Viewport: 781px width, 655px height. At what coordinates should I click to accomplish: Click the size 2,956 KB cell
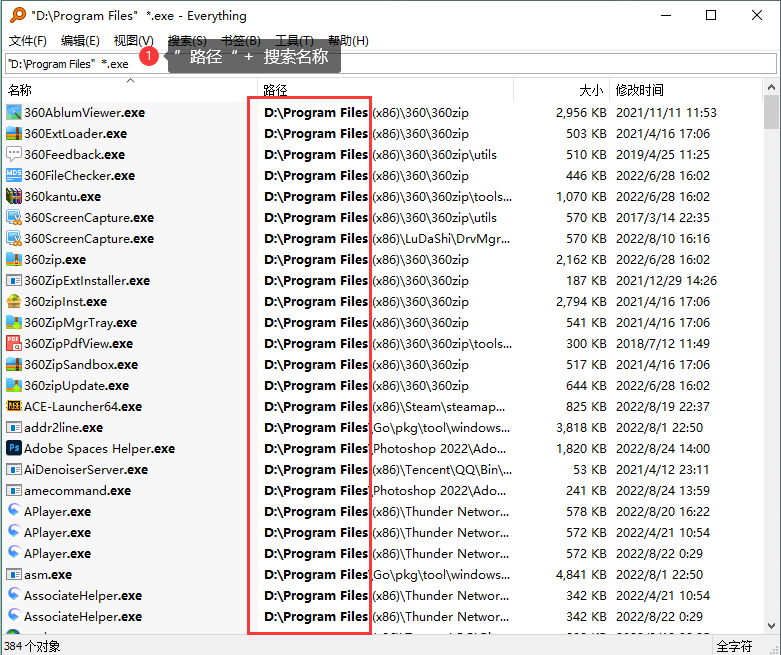[x=581, y=113]
